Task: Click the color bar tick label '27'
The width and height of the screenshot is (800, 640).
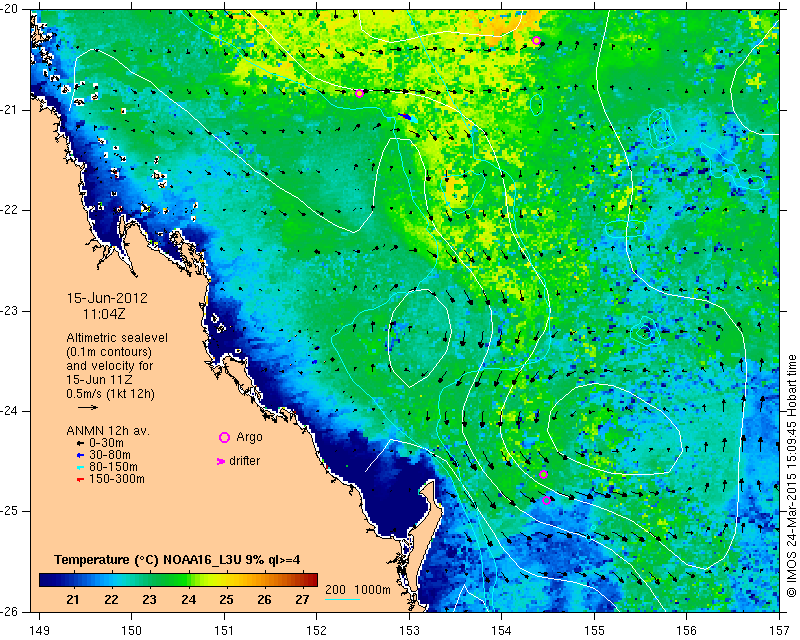Action: tap(303, 600)
